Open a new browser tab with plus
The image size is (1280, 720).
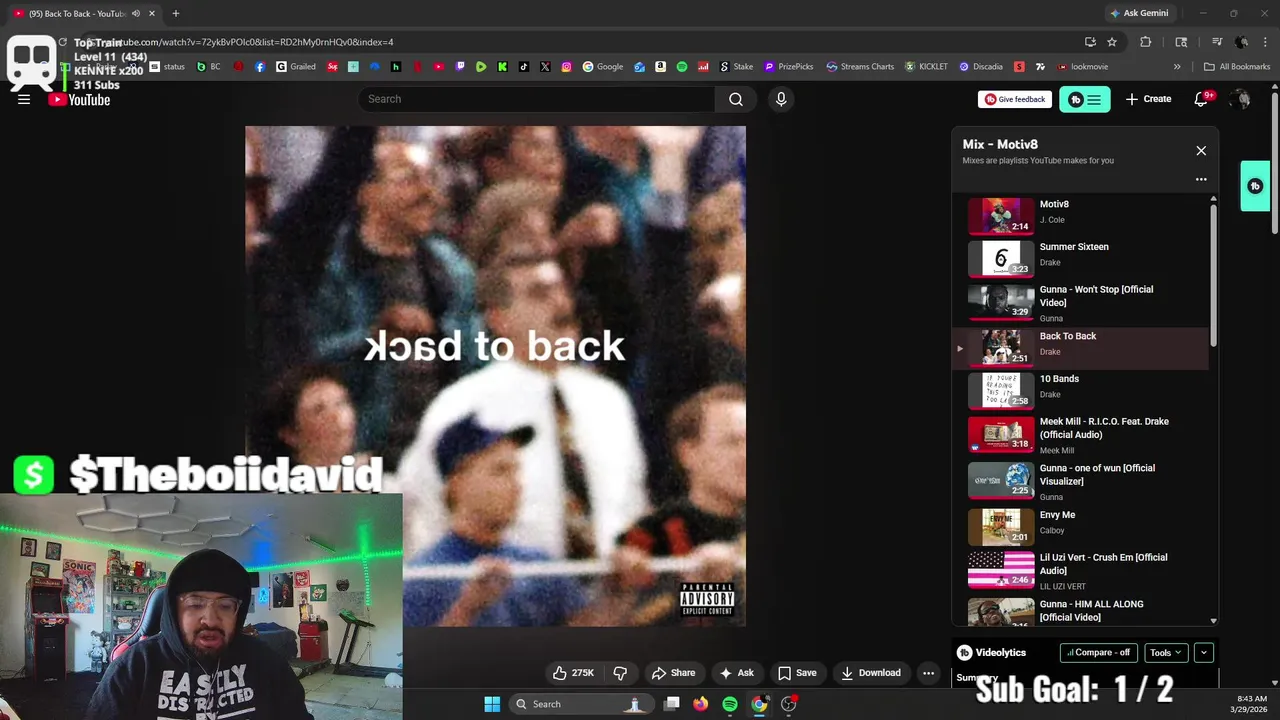(175, 13)
